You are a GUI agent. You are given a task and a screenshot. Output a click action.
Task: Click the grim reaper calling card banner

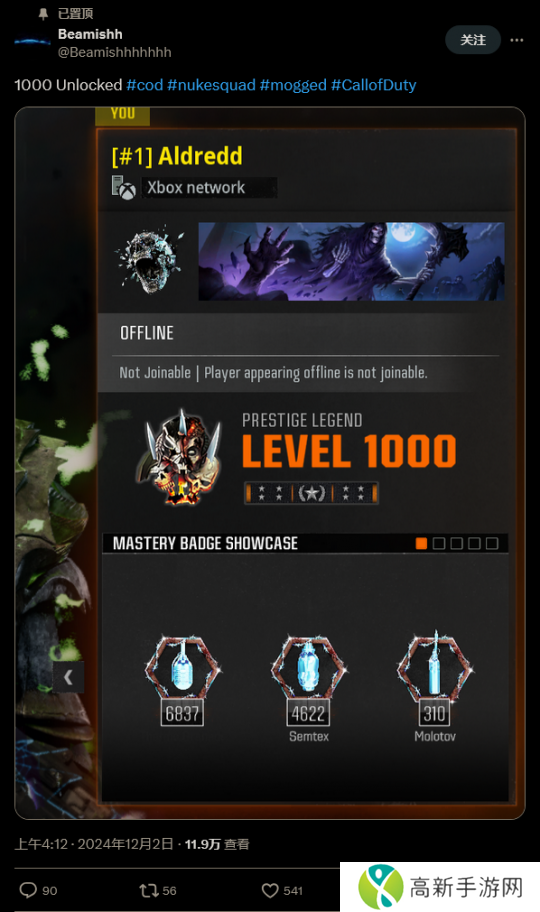click(351, 261)
